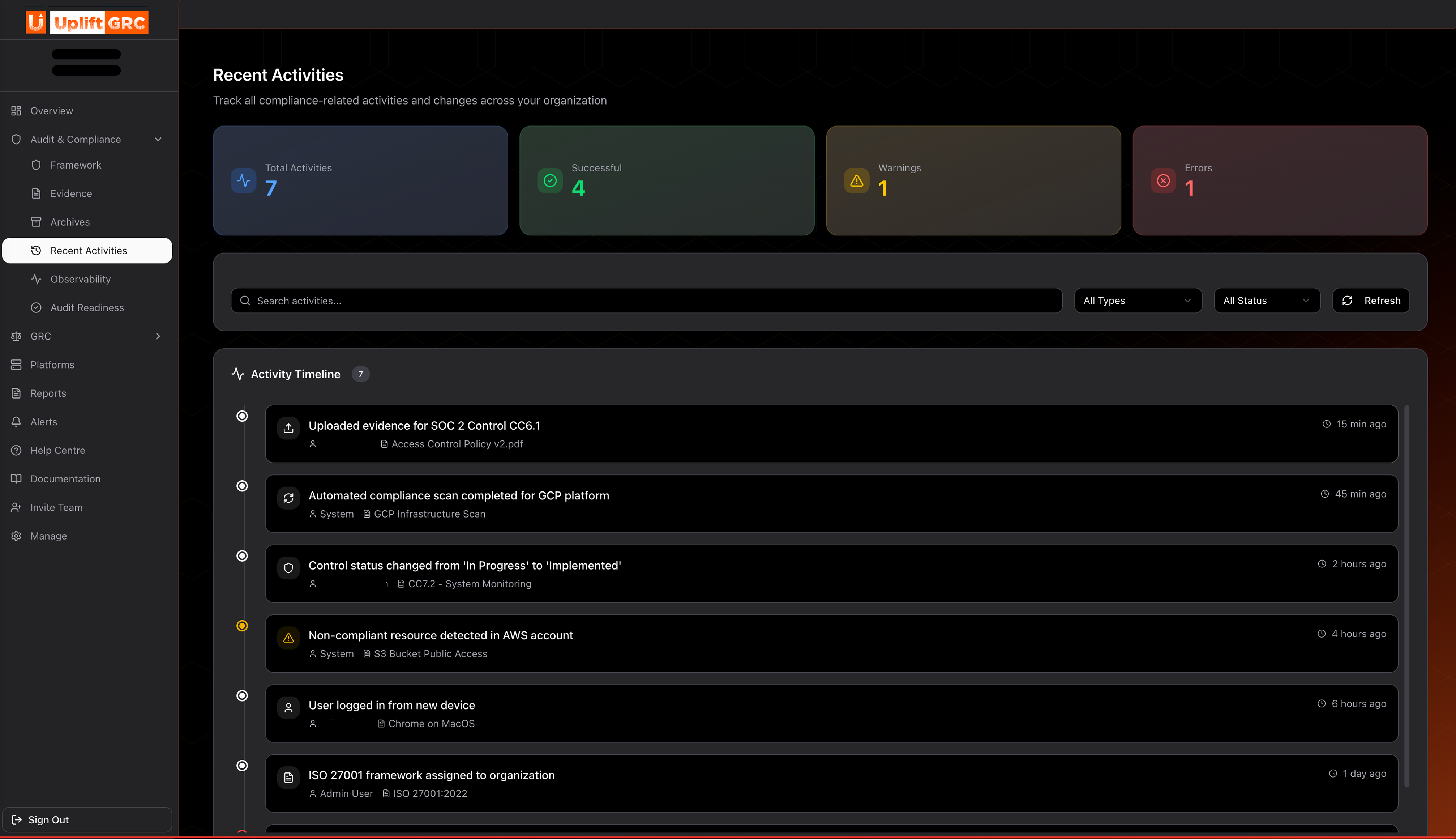
Task: Click yellow timeline marker for AWS warning
Action: 243,626
